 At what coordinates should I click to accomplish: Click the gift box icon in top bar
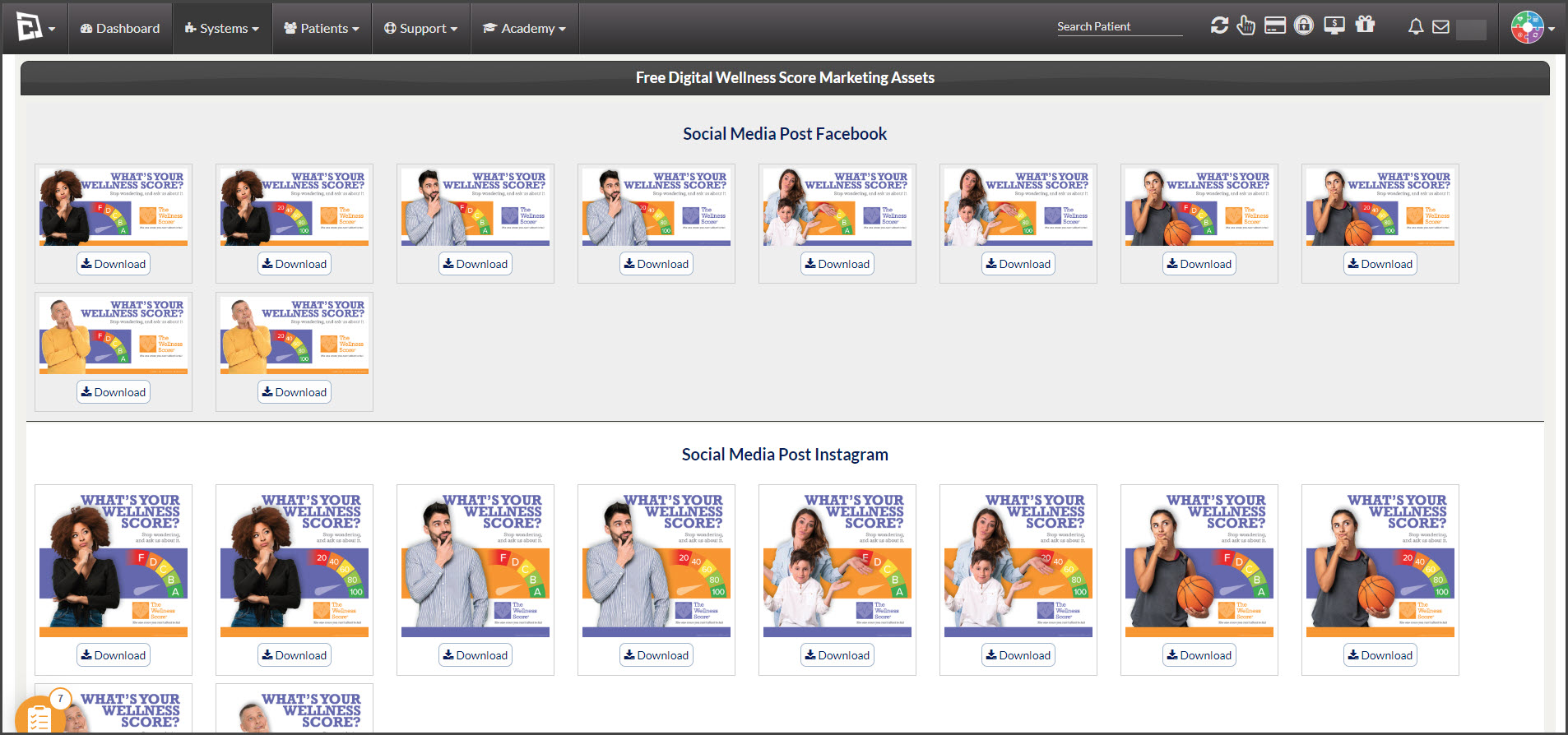click(1366, 25)
